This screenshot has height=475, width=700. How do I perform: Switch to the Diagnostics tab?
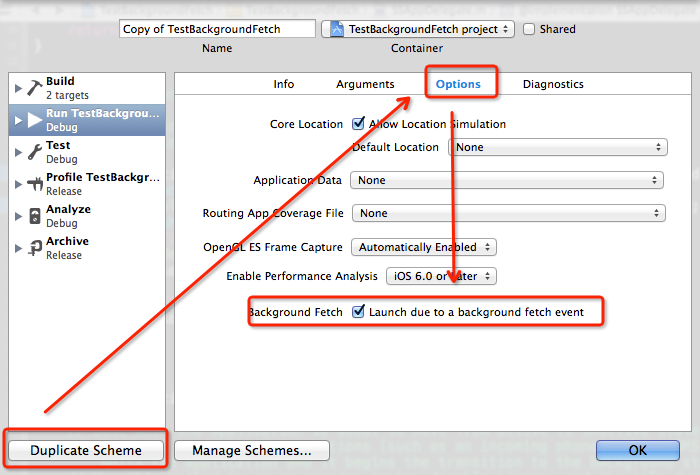[553, 84]
